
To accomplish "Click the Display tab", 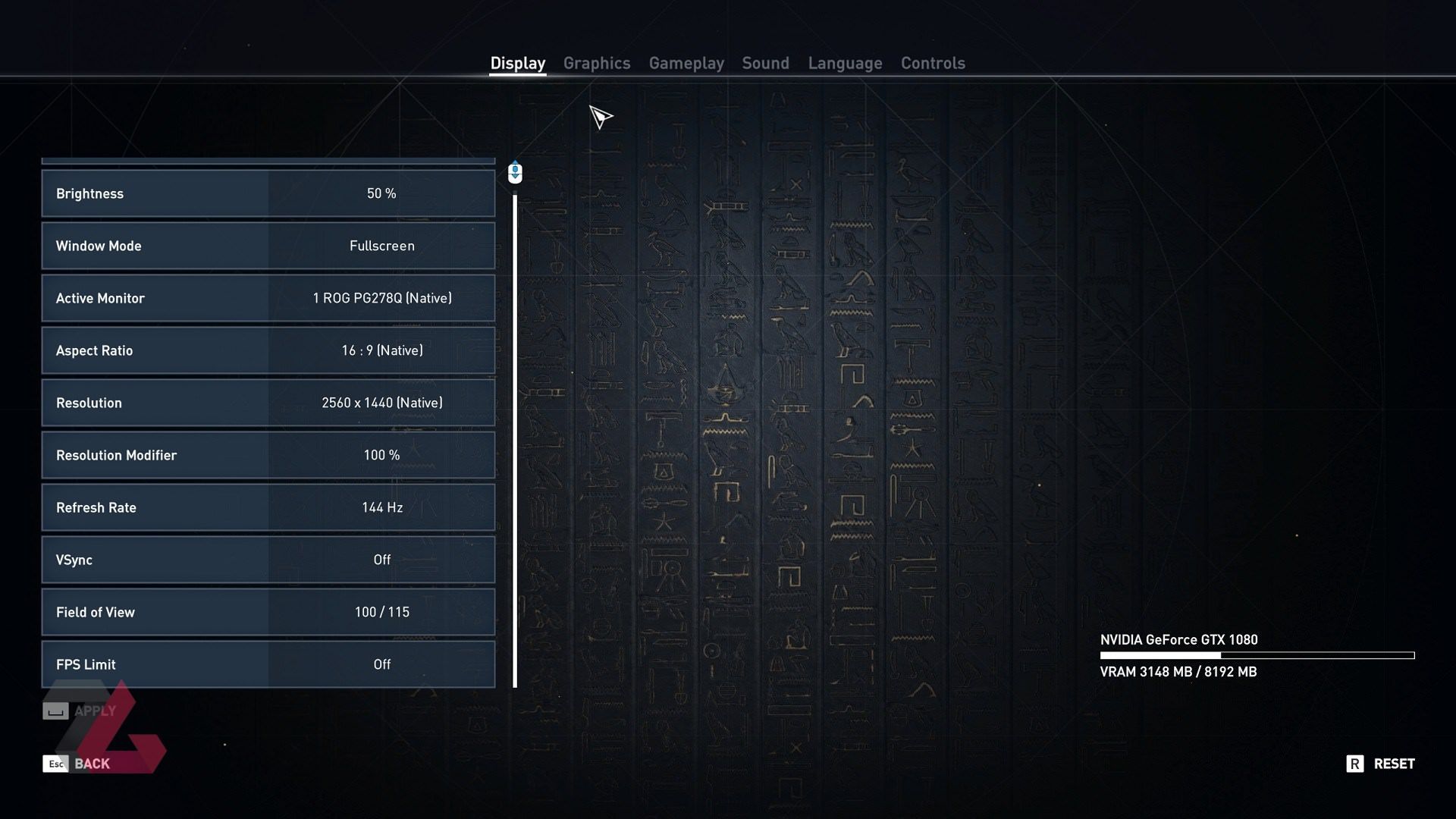I will (x=517, y=62).
